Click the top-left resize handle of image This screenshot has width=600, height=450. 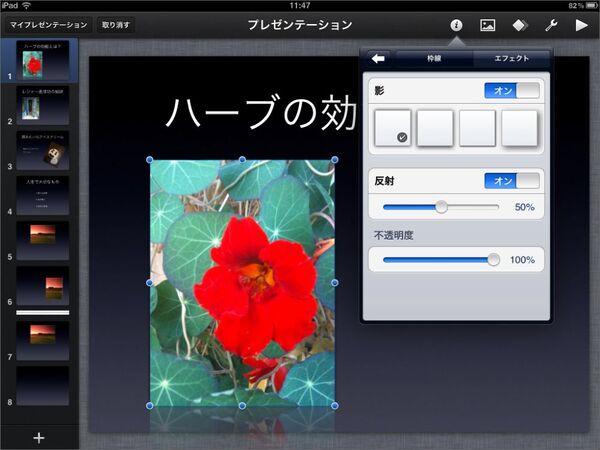[x=150, y=160]
